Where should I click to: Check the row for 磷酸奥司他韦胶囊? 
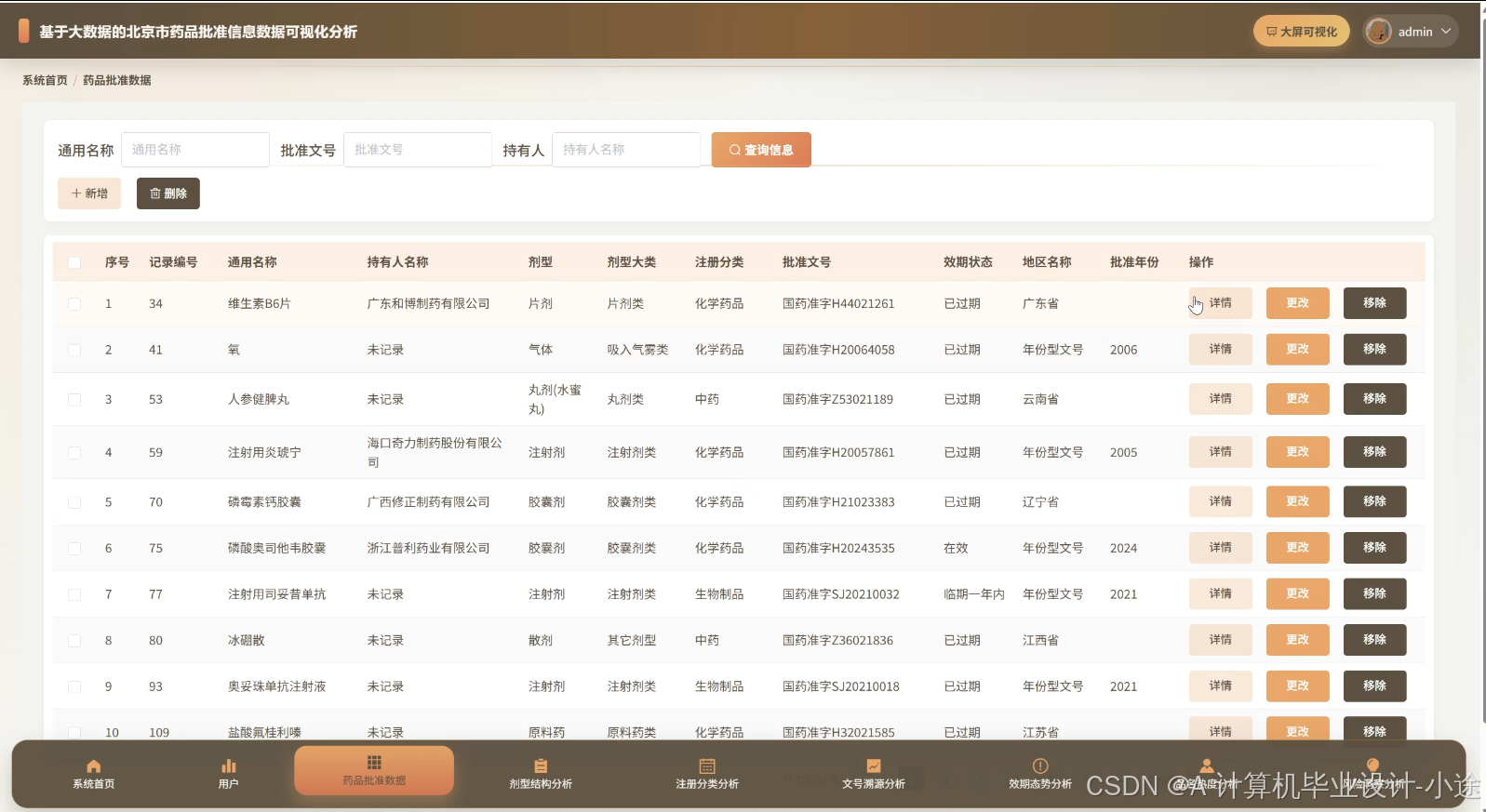(x=74, y=549)
